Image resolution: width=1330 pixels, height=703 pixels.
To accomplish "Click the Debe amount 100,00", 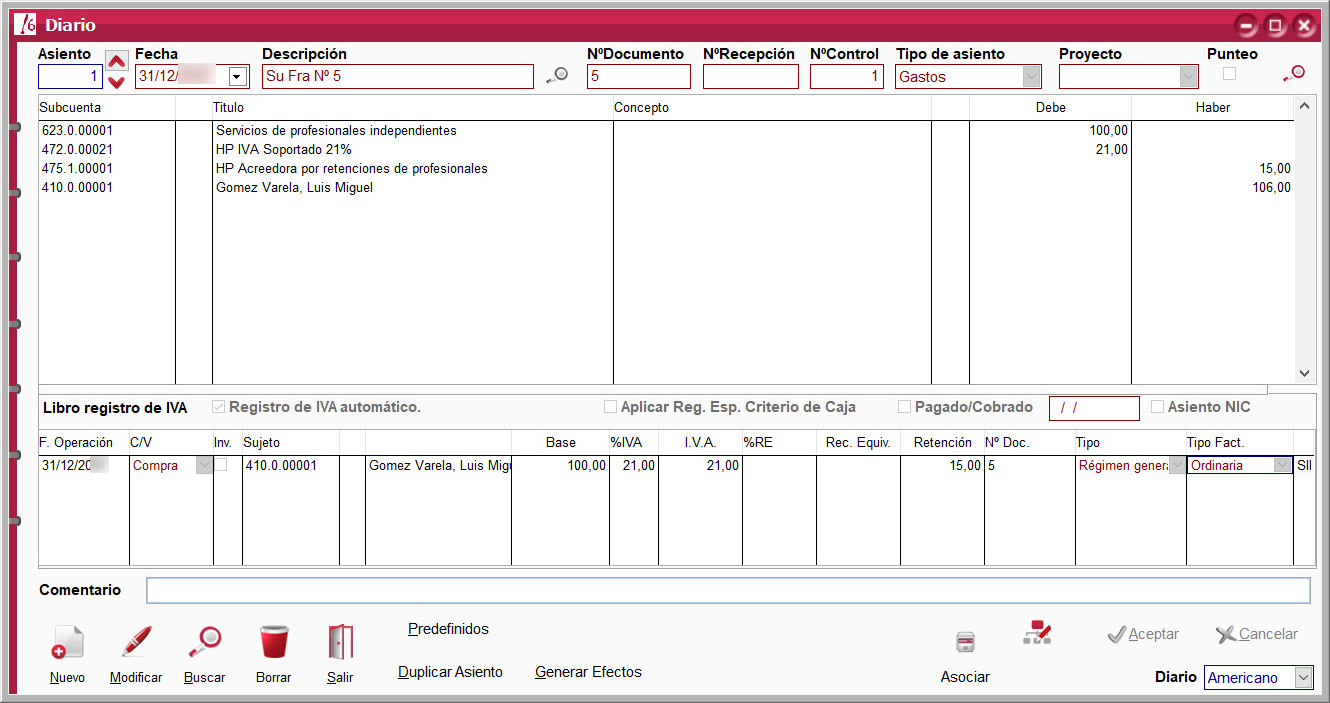I will click(x=1109, y=131).
